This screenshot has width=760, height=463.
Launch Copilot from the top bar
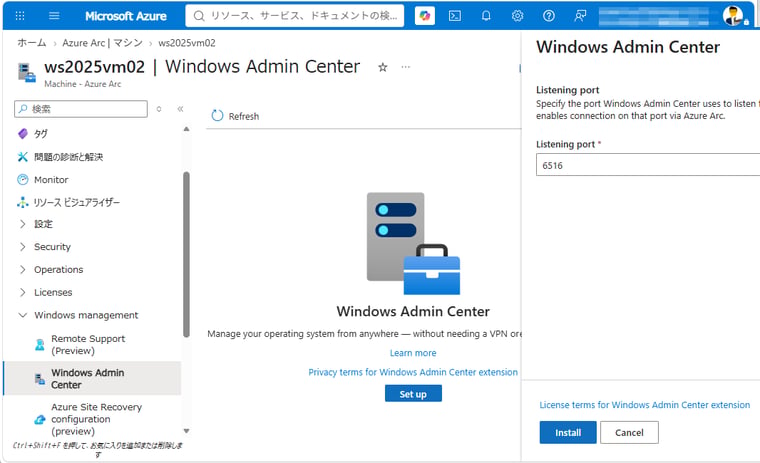point(425,16)
